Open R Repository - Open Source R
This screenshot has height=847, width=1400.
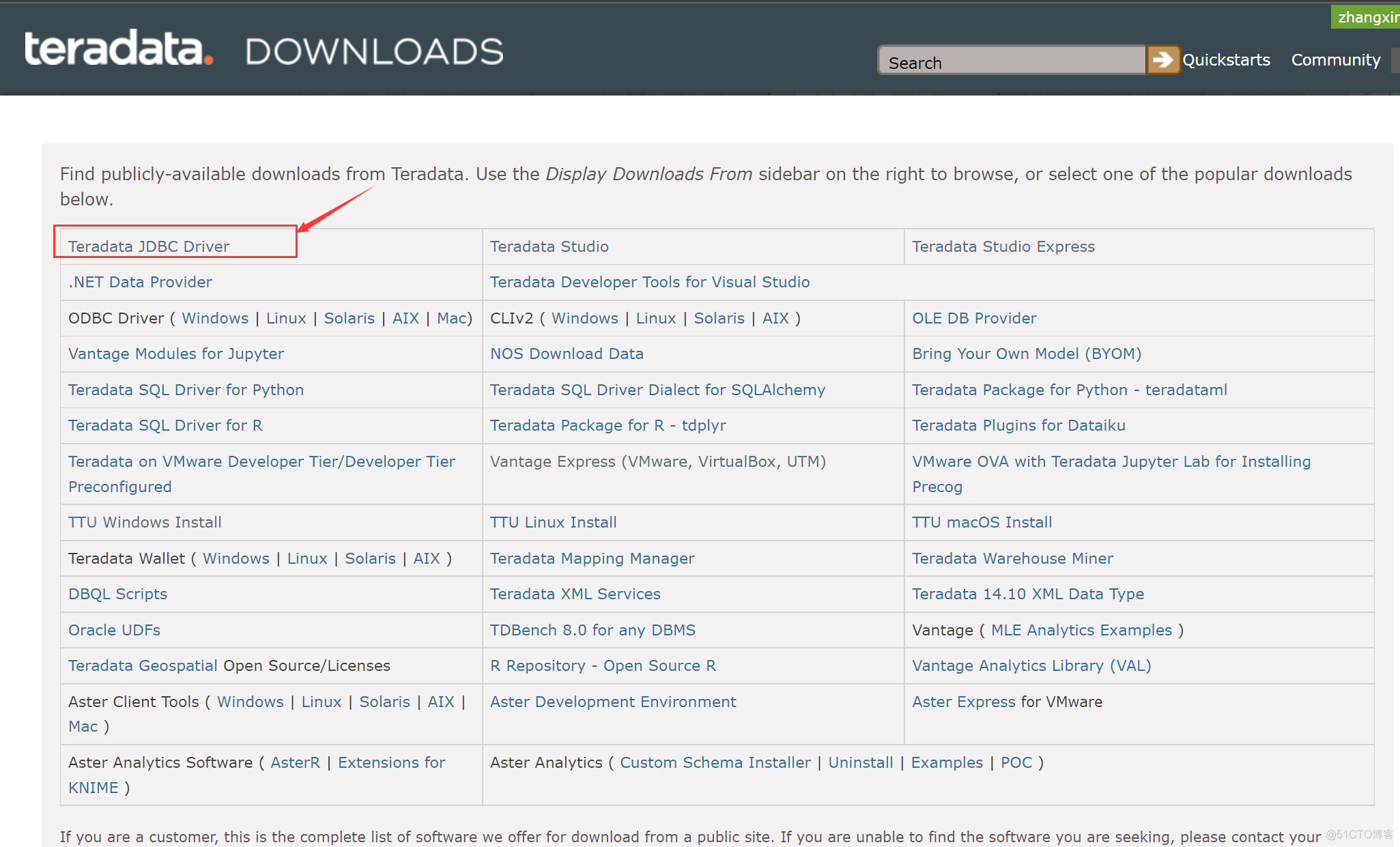tap(603, 665)
